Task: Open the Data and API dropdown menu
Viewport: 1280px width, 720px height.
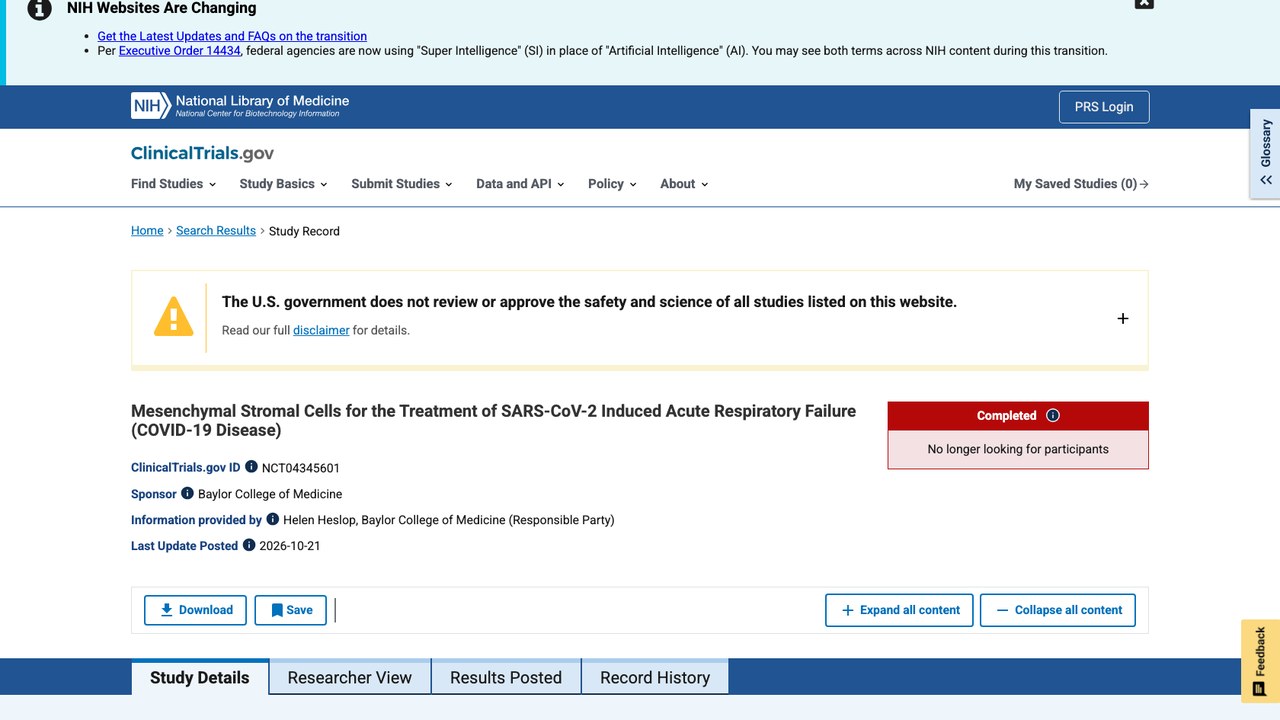Action: click(x=520, y=184)
